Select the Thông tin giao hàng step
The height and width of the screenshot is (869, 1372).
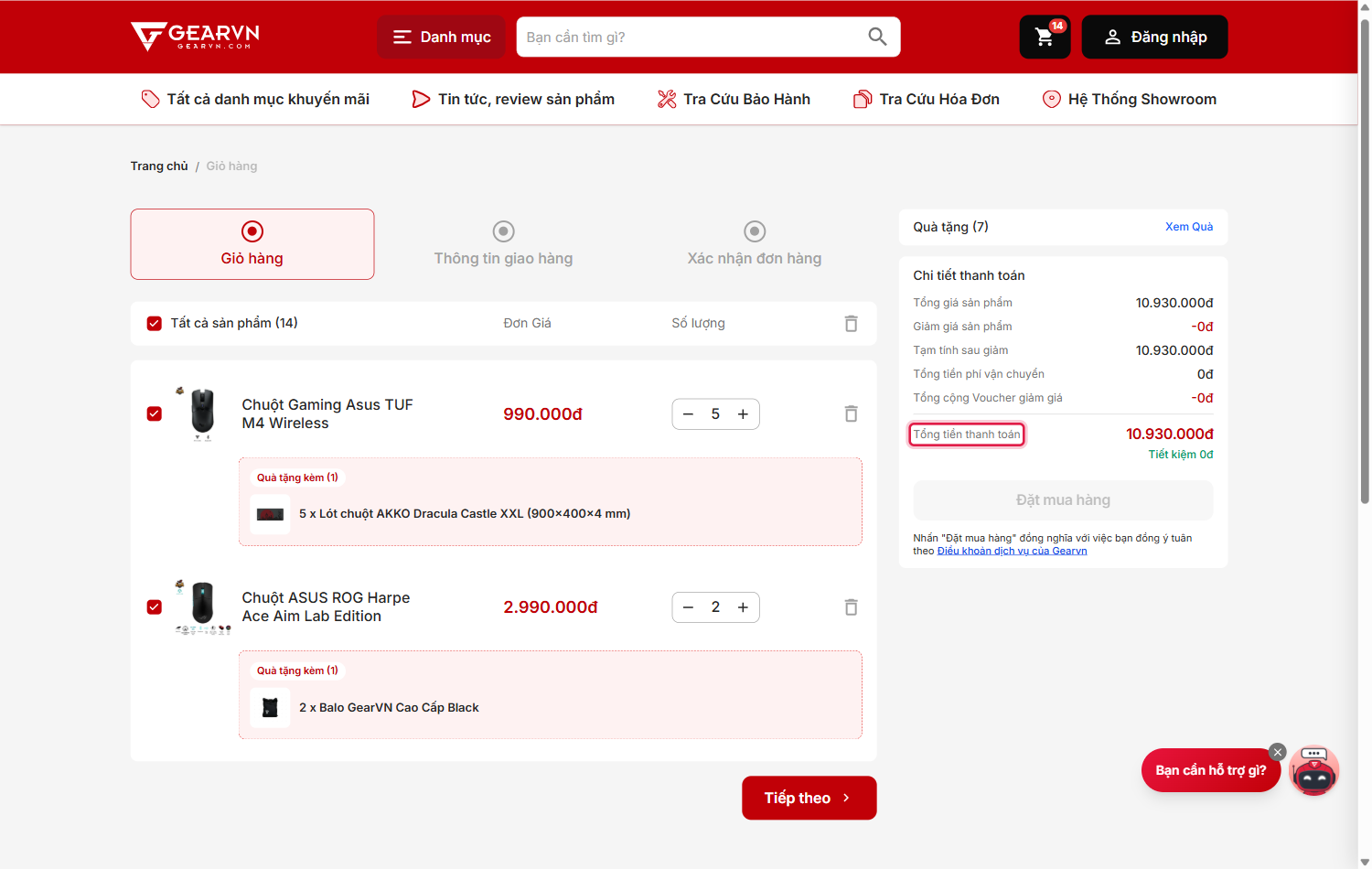click(x=503, y=243)
